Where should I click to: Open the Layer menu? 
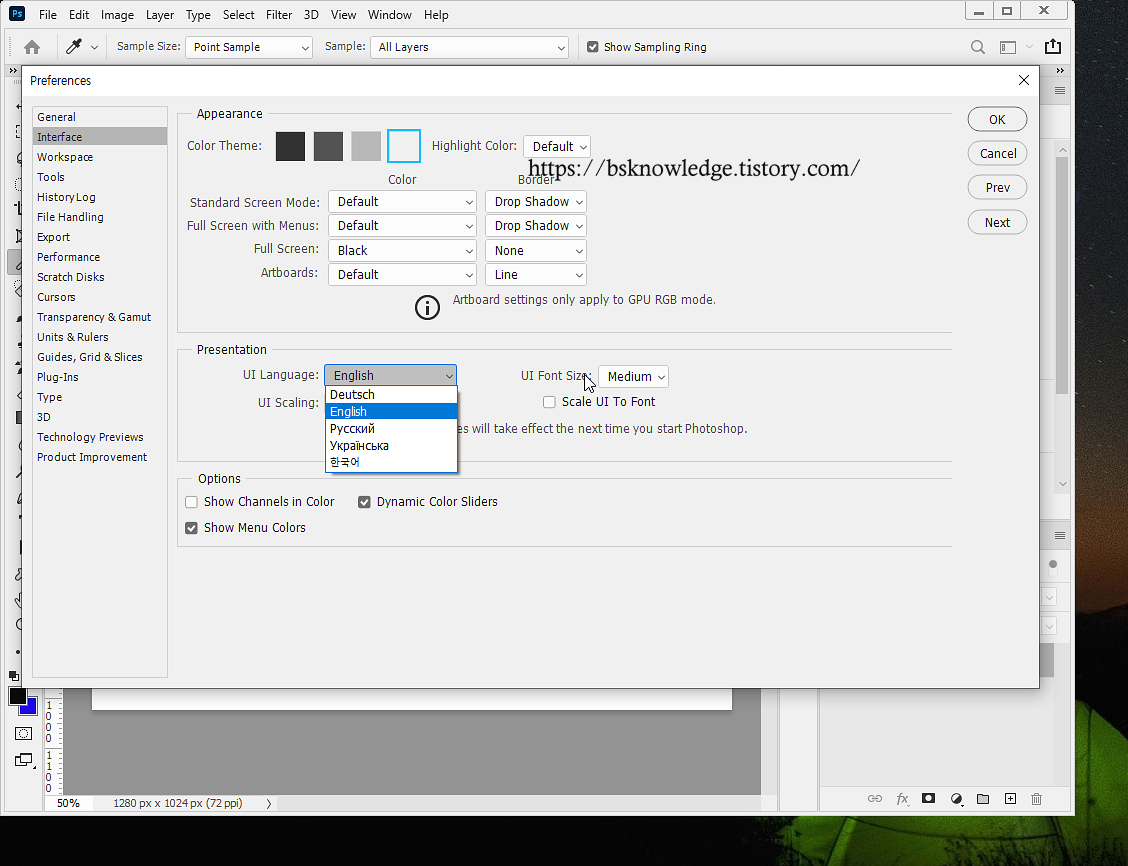(160, 15)
